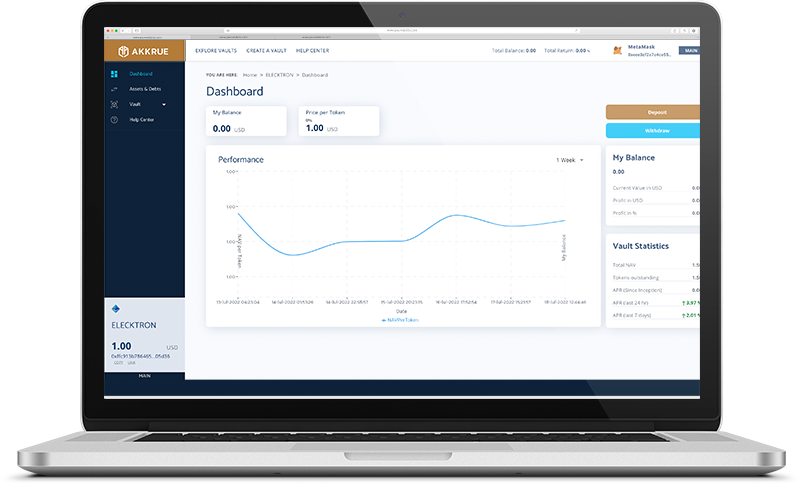The width and height of the screenshot is (800, 484).
Task: Toggle the NAVPerToken chart legend
Action: coord(401,320)
